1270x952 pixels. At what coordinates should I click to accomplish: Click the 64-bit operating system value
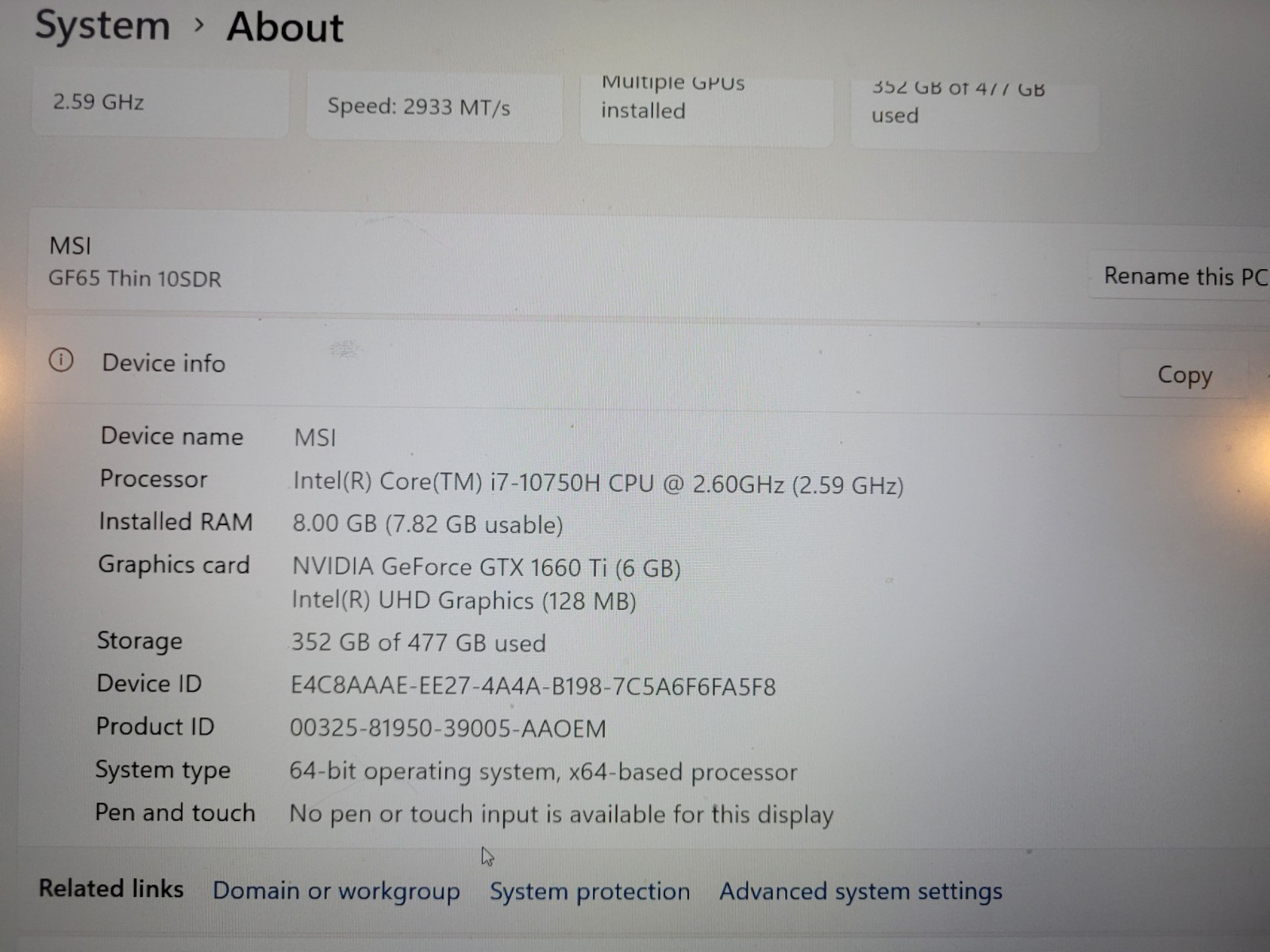tap(543, 771)
